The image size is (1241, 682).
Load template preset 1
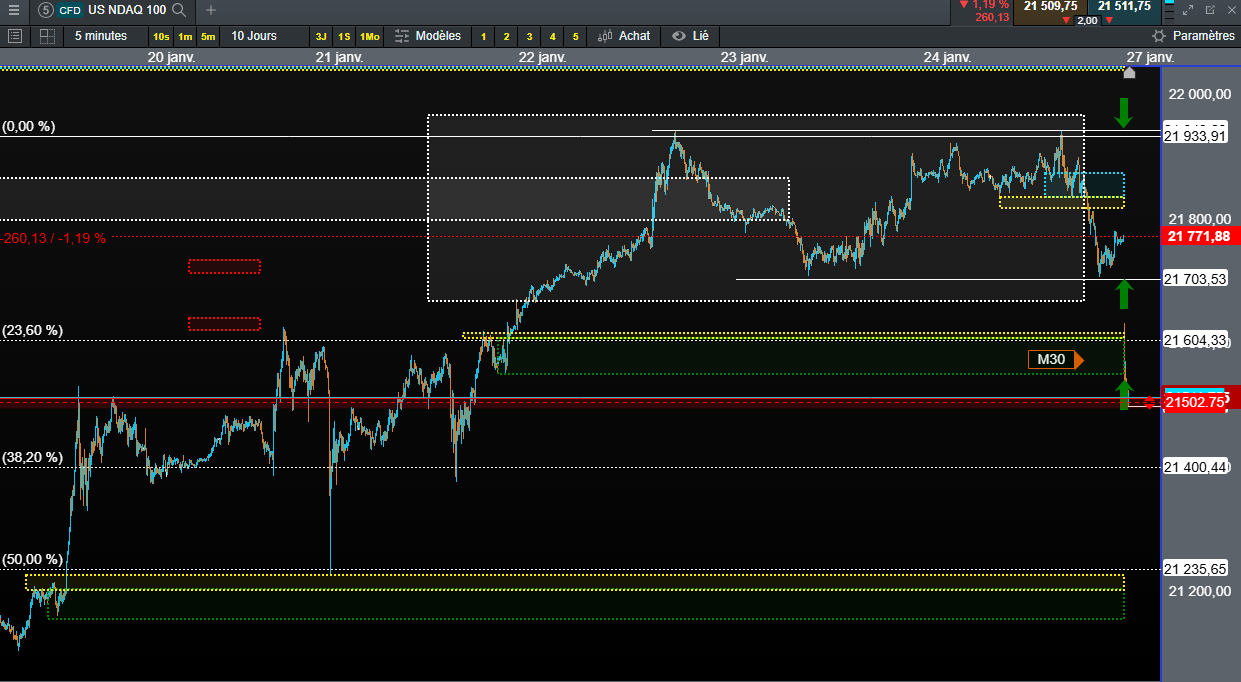coord(484,37)
